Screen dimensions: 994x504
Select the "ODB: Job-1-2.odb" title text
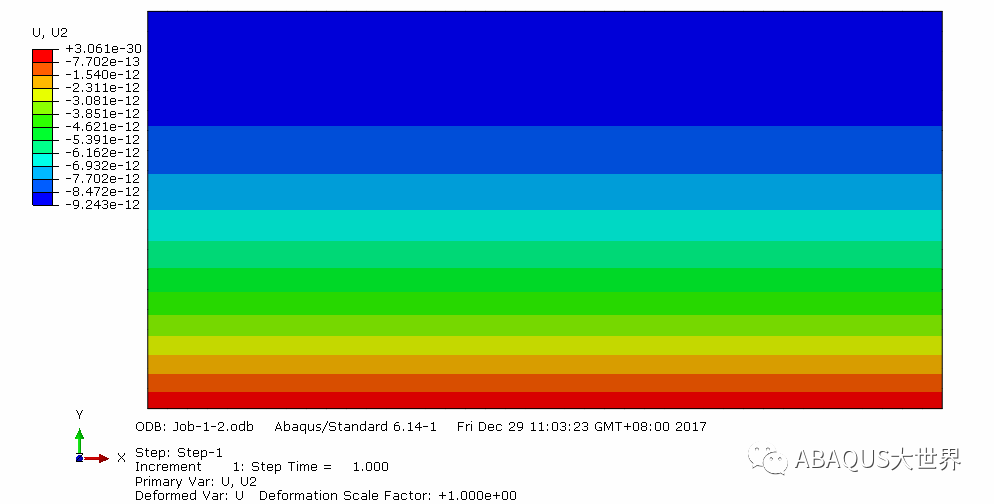click(195, 427)
